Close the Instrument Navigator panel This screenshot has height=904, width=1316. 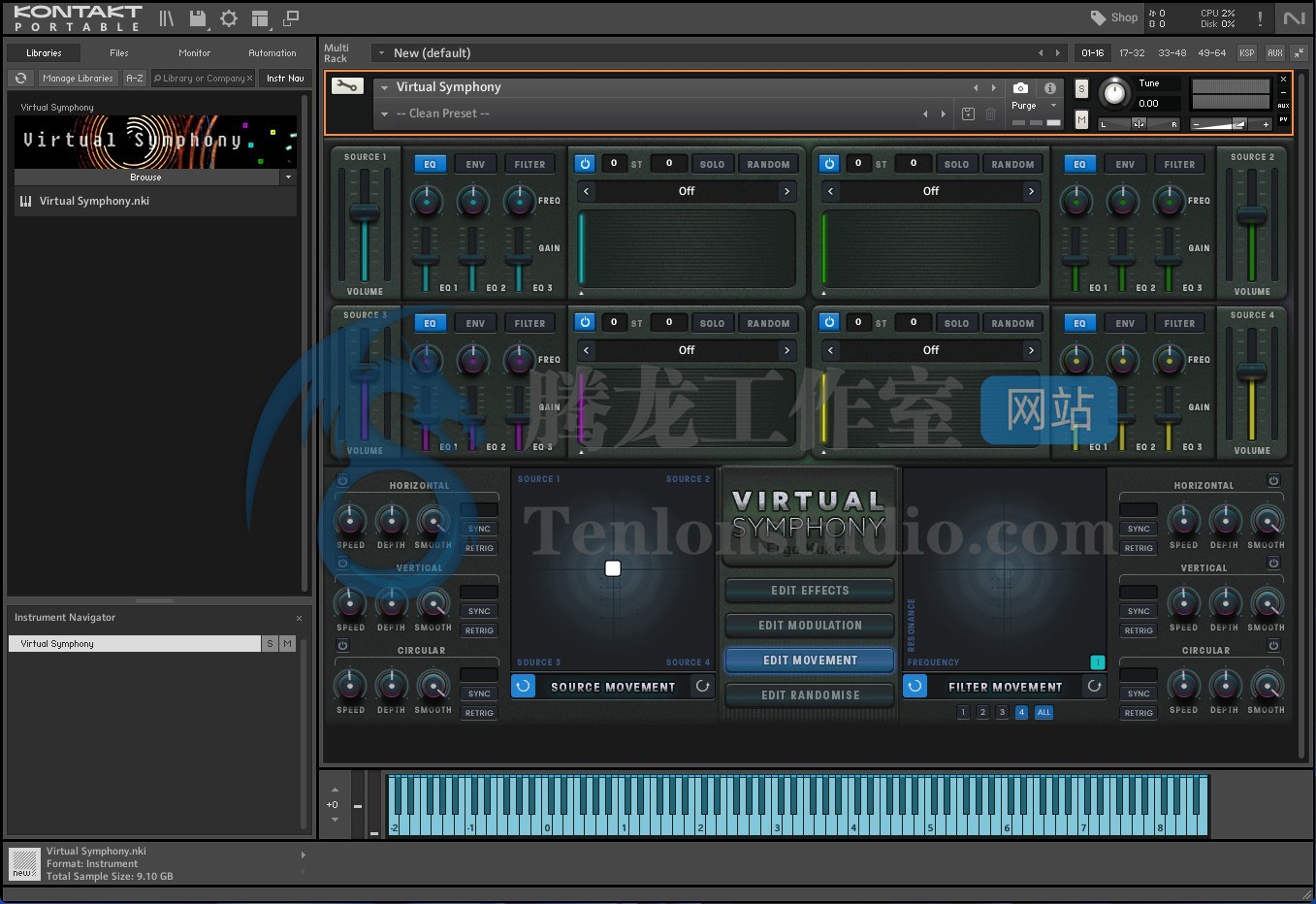pos(299,618)
